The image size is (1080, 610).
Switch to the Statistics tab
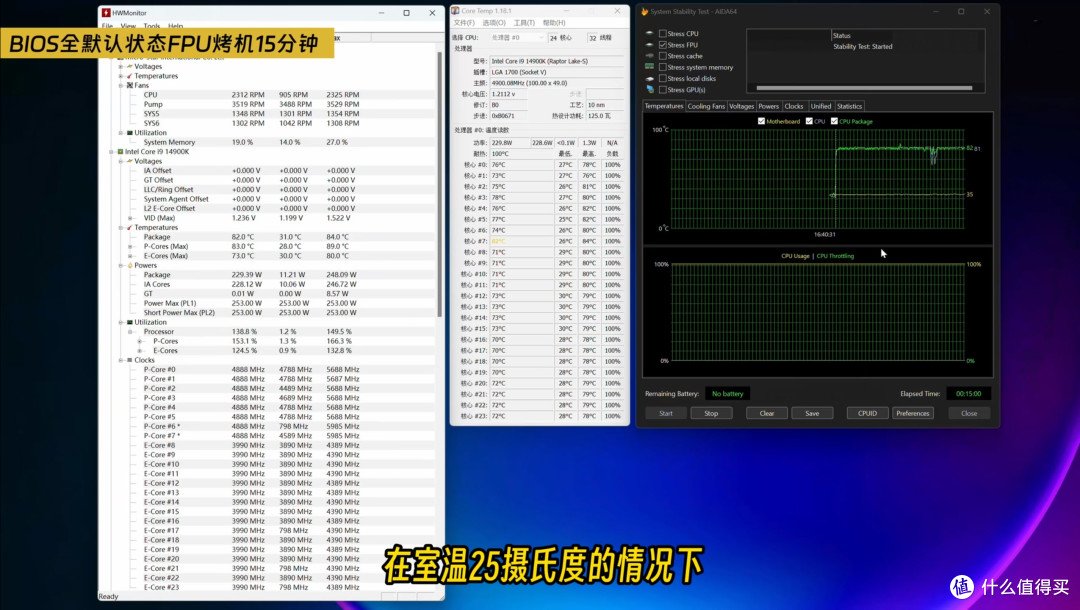[849, 106]
